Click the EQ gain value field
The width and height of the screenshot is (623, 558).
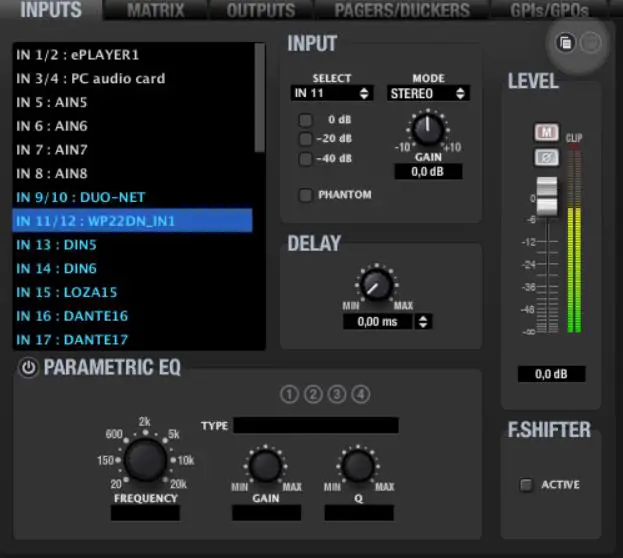tap(266, 513)
